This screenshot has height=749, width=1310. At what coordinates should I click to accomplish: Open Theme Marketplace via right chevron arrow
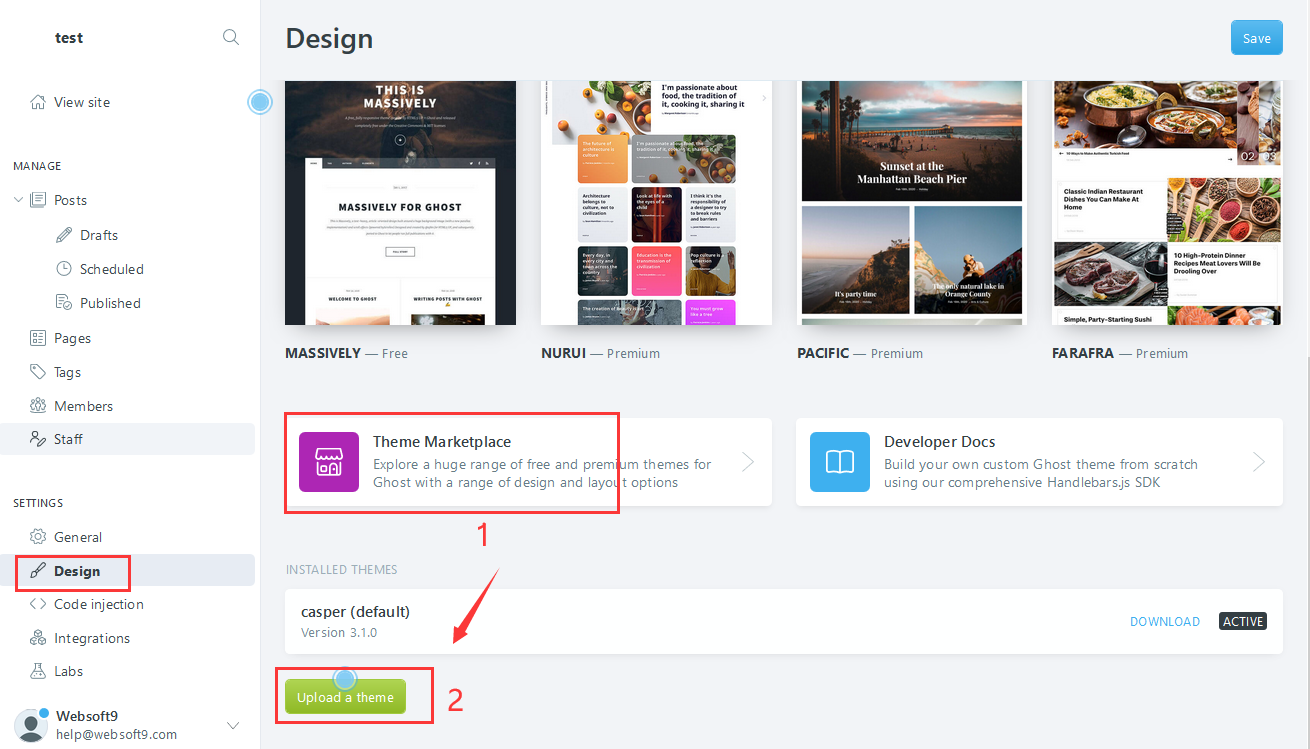click(748, 462)
